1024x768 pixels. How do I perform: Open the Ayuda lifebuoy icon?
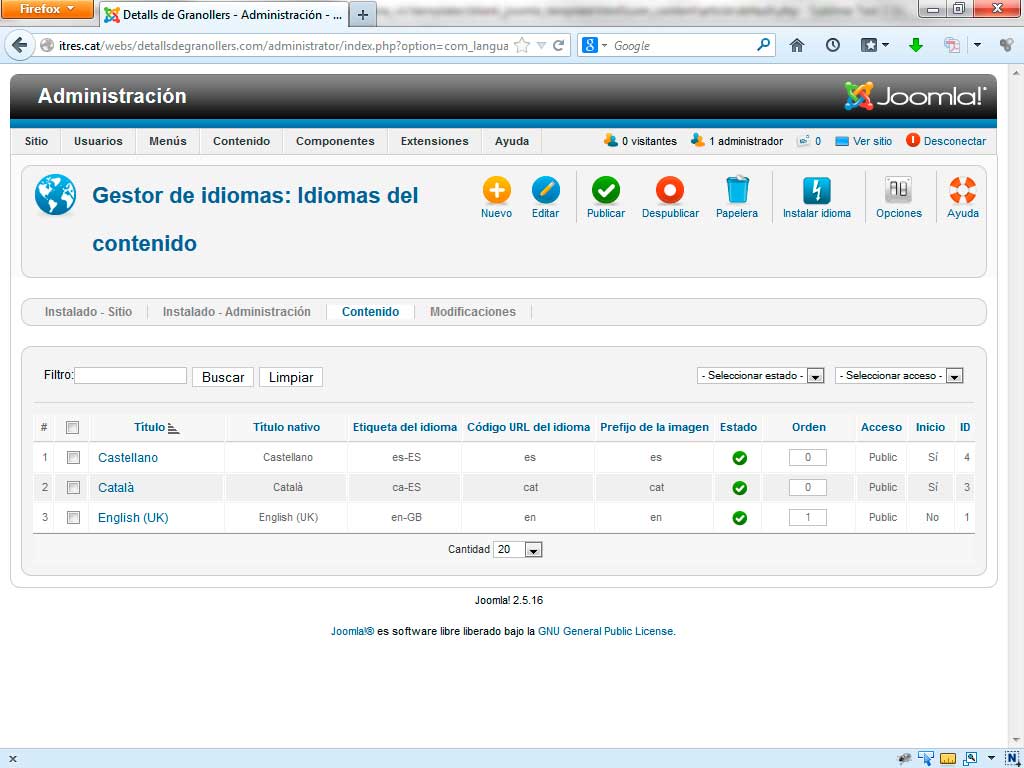click(963, 190)
